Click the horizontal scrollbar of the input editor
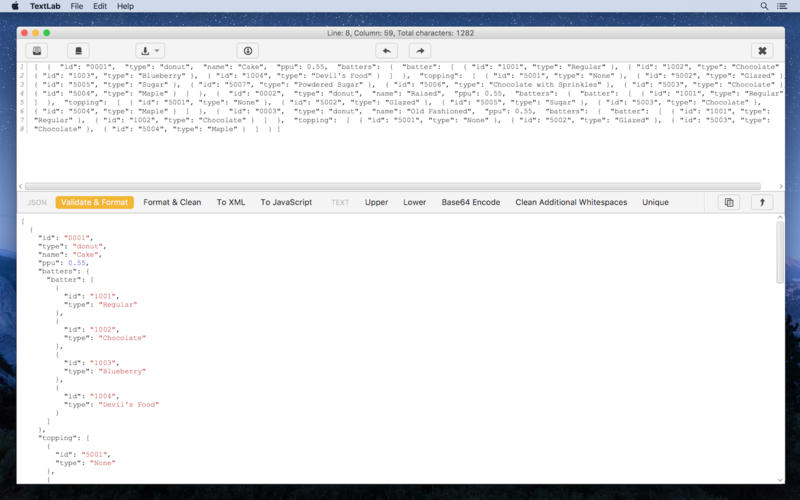 [x=393, y=186]
